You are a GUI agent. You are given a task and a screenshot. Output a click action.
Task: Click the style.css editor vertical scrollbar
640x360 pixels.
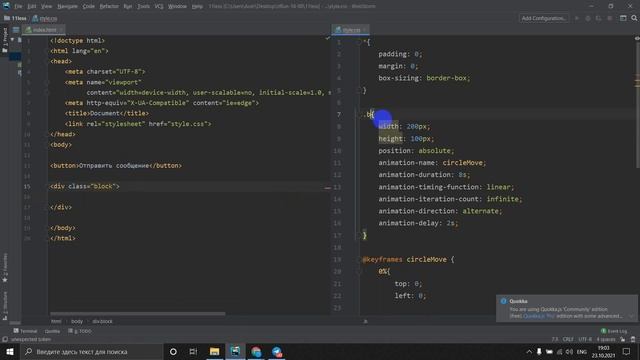pos(638,104)
